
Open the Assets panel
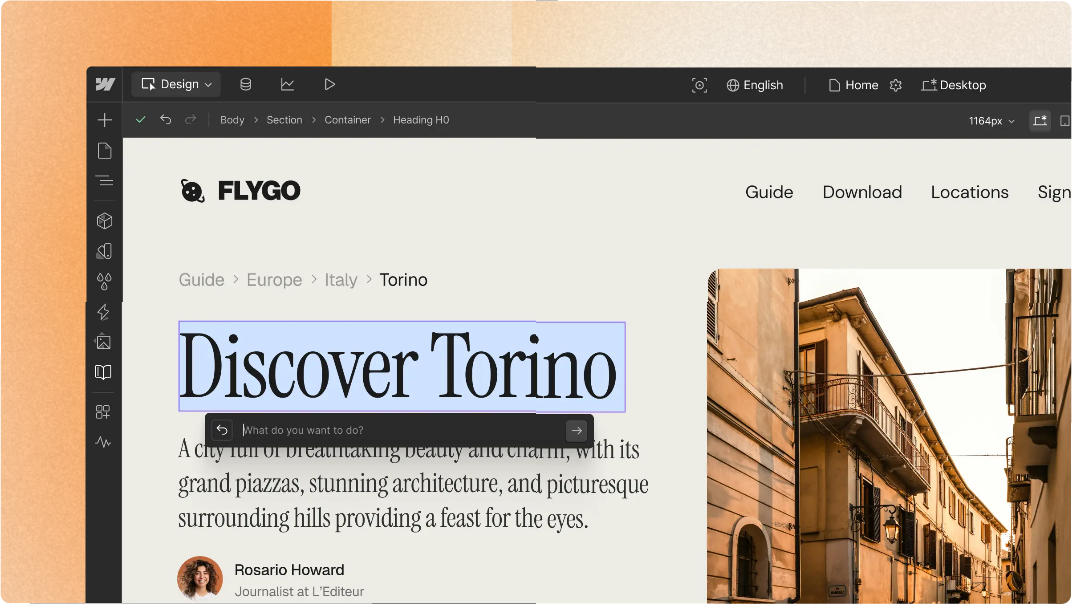[104, 341]
